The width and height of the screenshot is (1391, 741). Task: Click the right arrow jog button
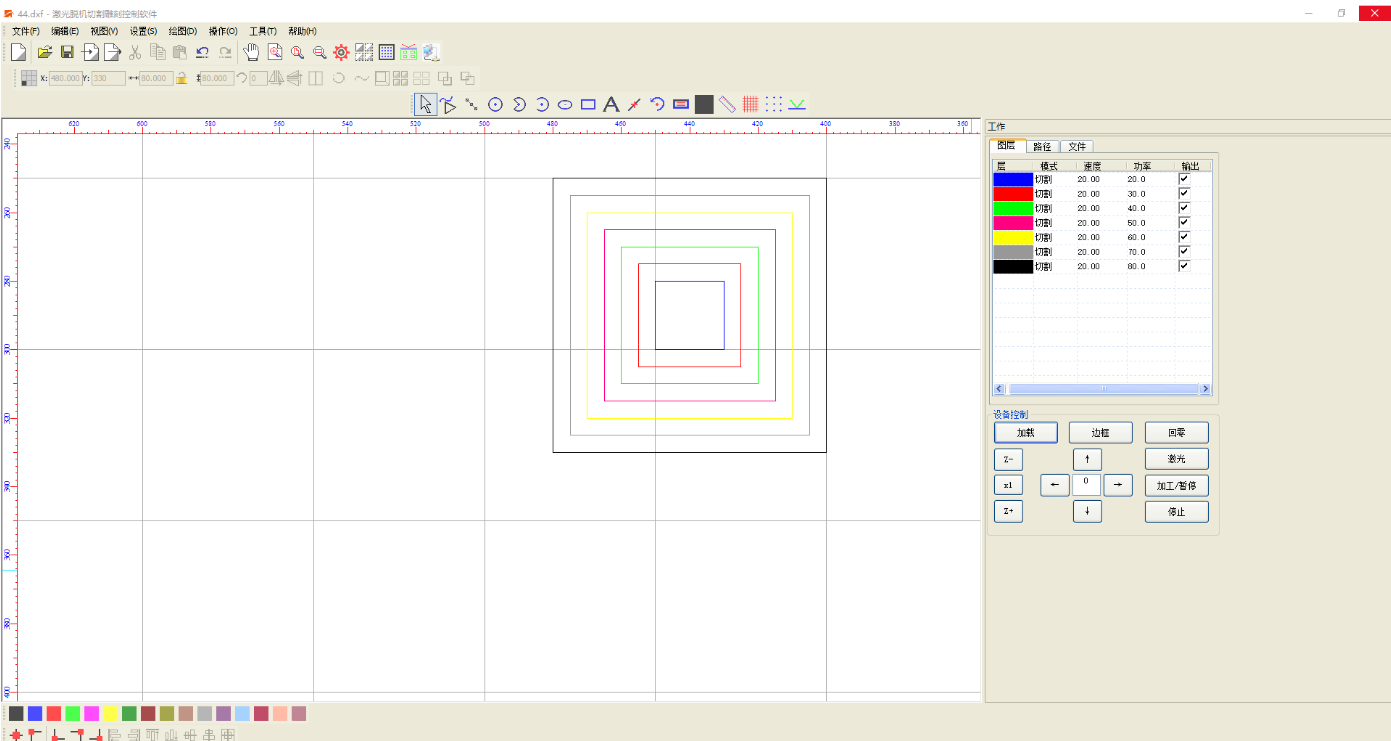(x=1118, y=485)
